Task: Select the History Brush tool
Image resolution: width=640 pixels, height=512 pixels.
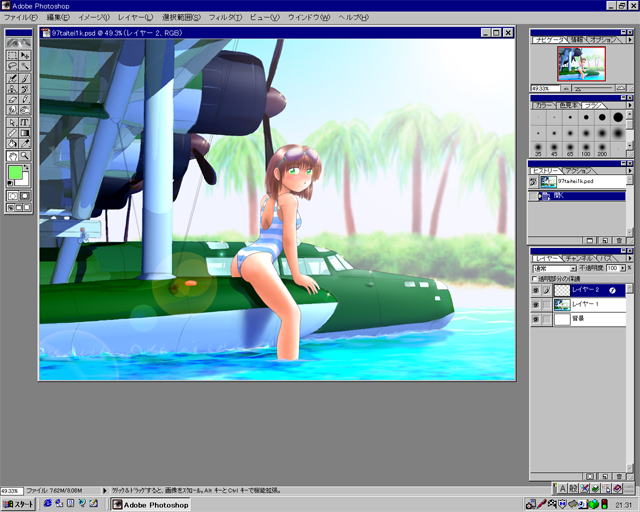Action: [25, 89]
